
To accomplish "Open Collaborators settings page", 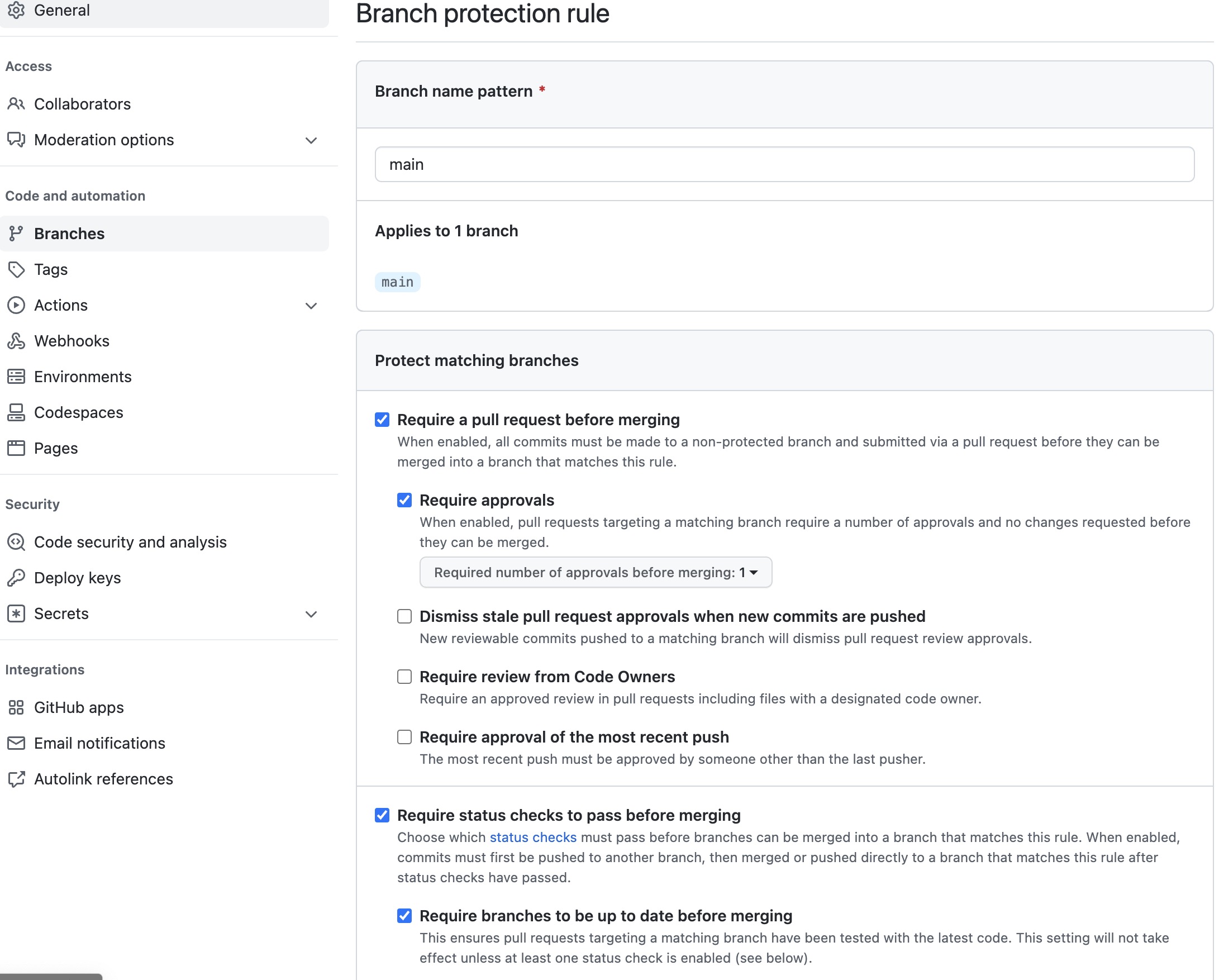I will [82, 104].
